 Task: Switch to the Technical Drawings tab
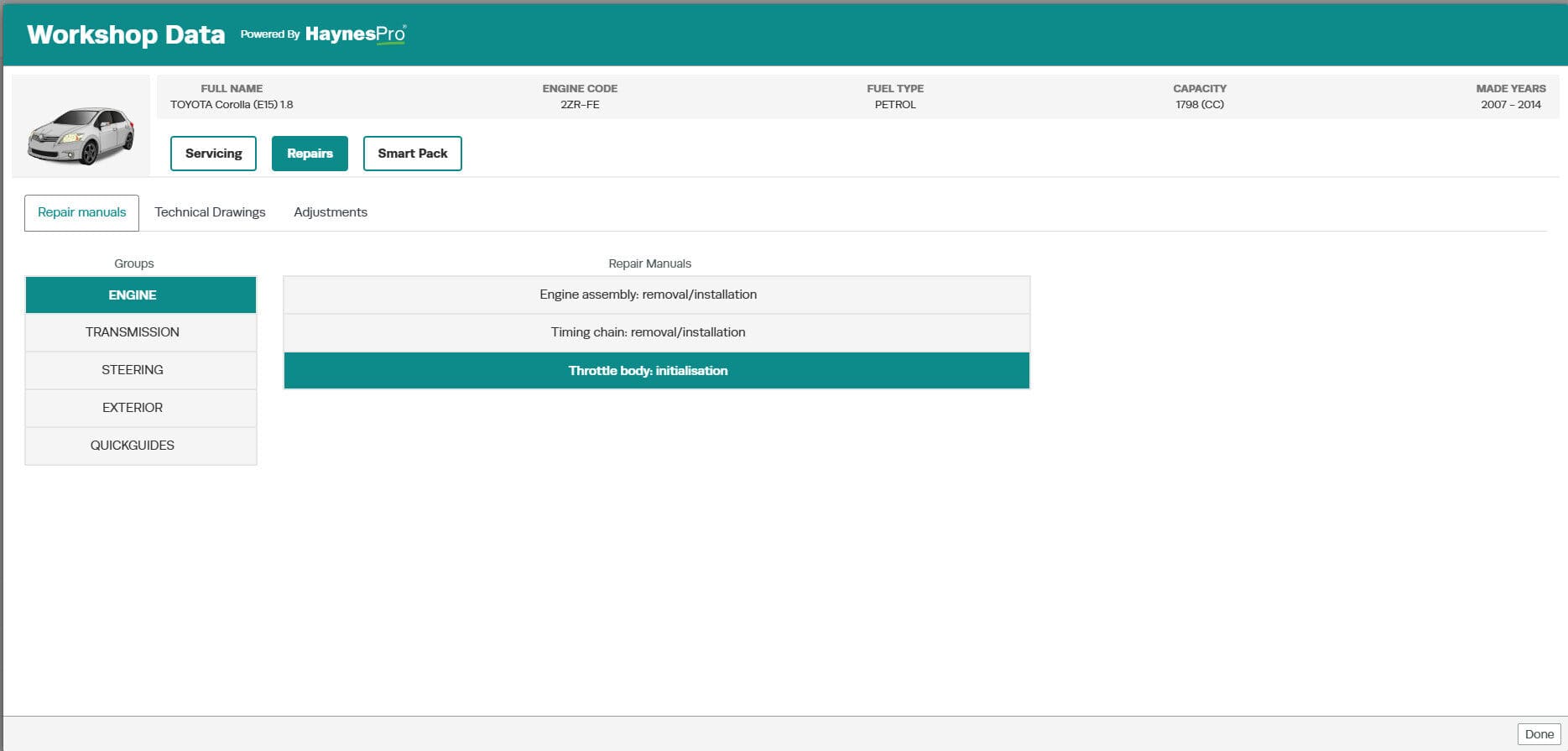[210, 212]
